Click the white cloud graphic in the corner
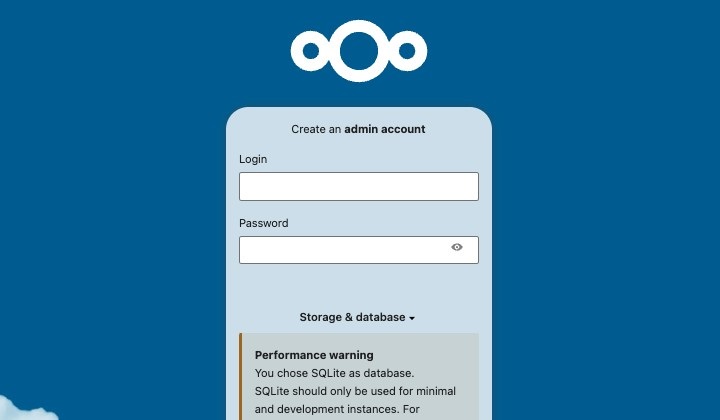Image resolution: width=720 pixels, height=420 pixels. (x=30, y=413)
